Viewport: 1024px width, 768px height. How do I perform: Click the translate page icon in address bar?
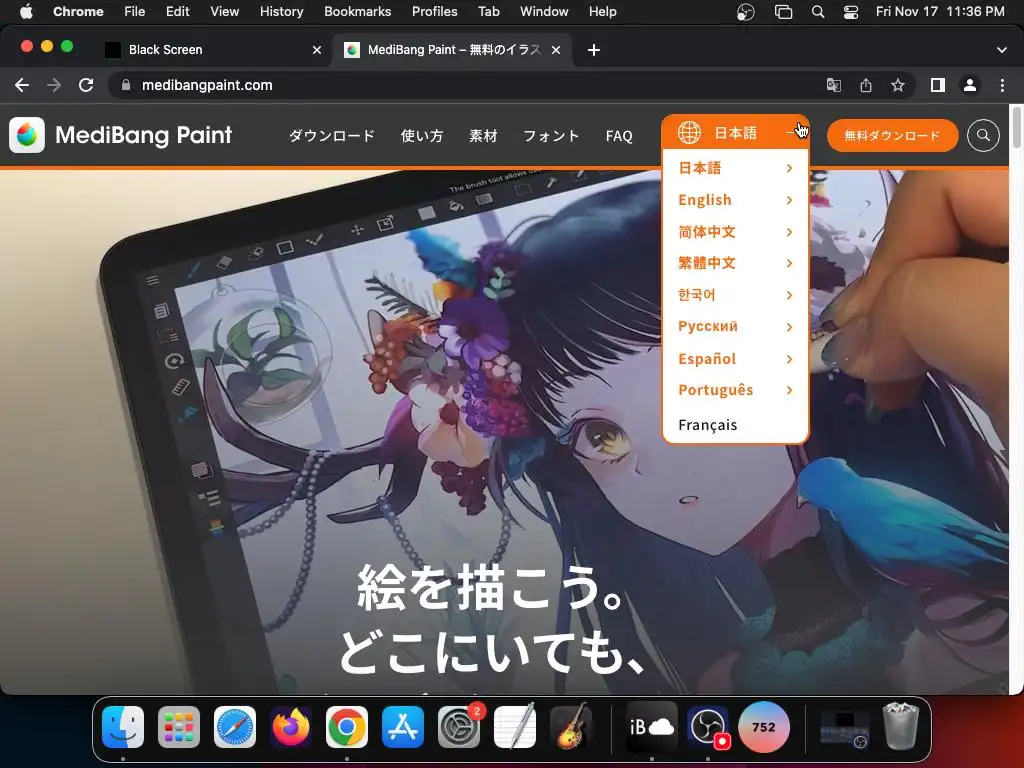[833, 85]
